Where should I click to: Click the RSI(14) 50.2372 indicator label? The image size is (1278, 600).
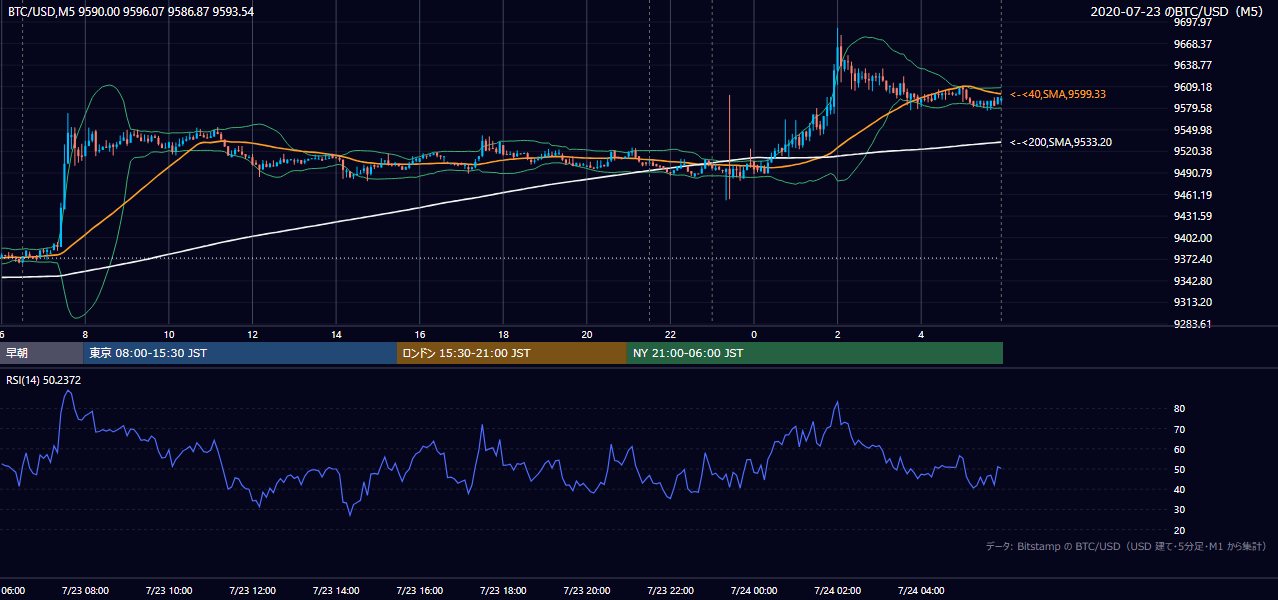pos(44,379)
